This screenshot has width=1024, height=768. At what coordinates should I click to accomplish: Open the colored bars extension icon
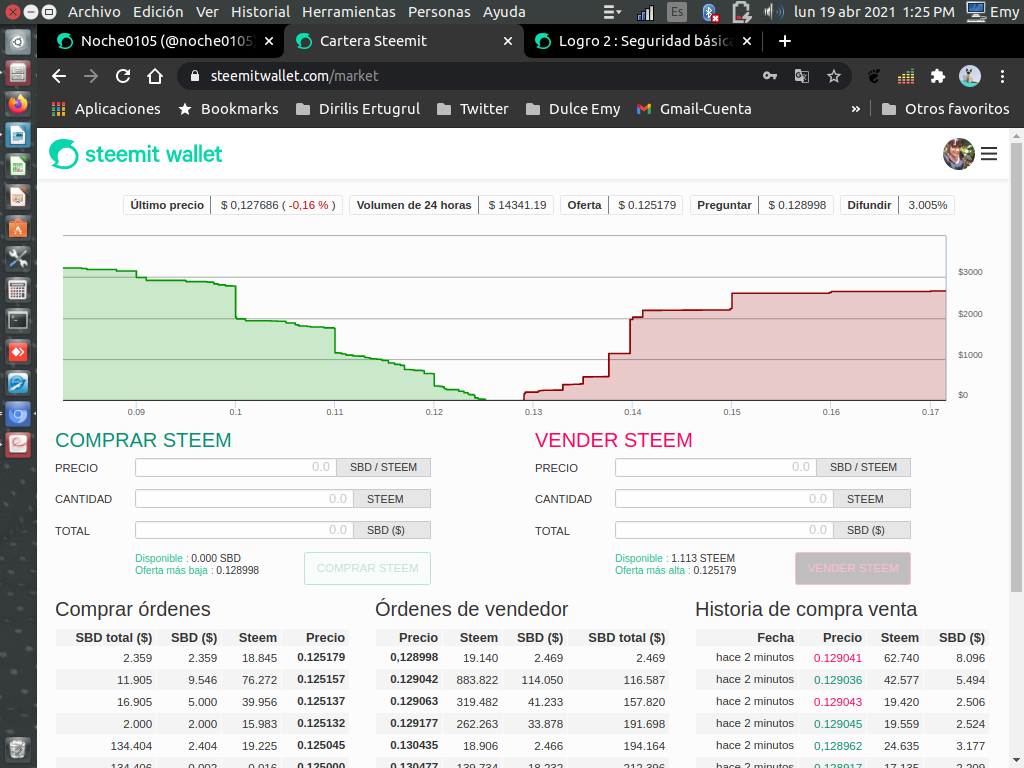tap(906, 76)
